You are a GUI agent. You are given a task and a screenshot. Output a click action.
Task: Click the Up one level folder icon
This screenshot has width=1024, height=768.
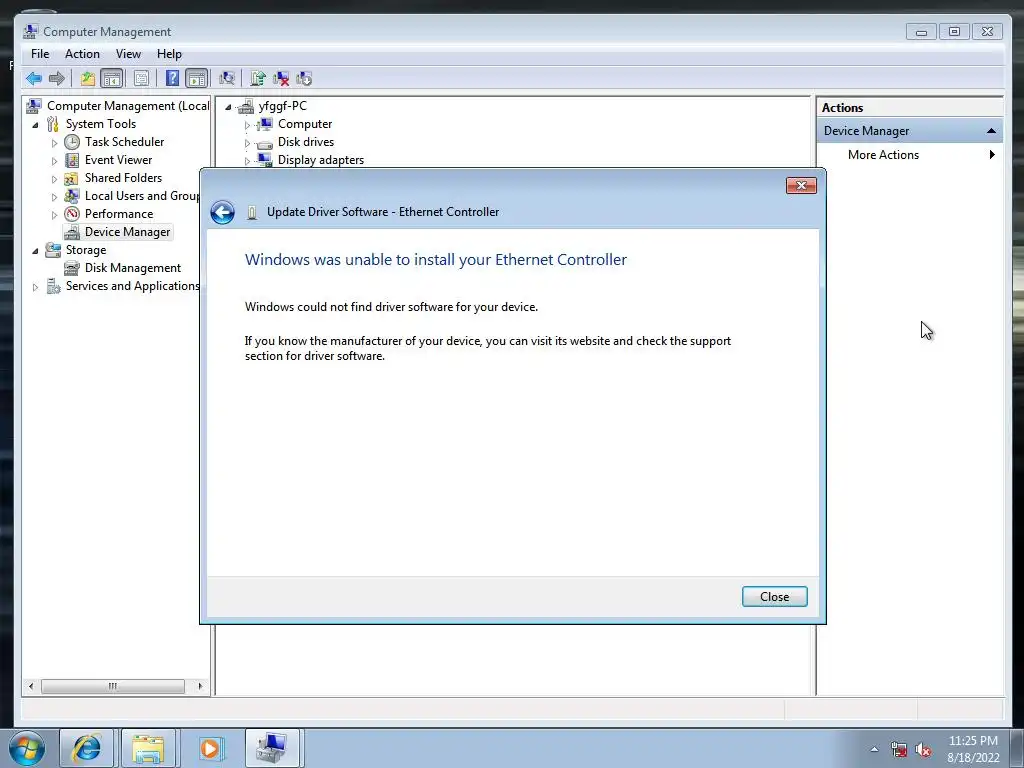[88, 79]
